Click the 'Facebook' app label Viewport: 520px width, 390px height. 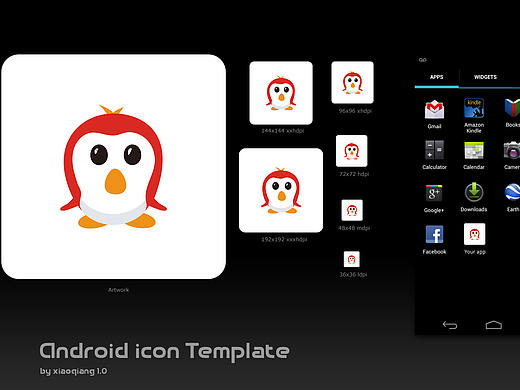point(434,252)
